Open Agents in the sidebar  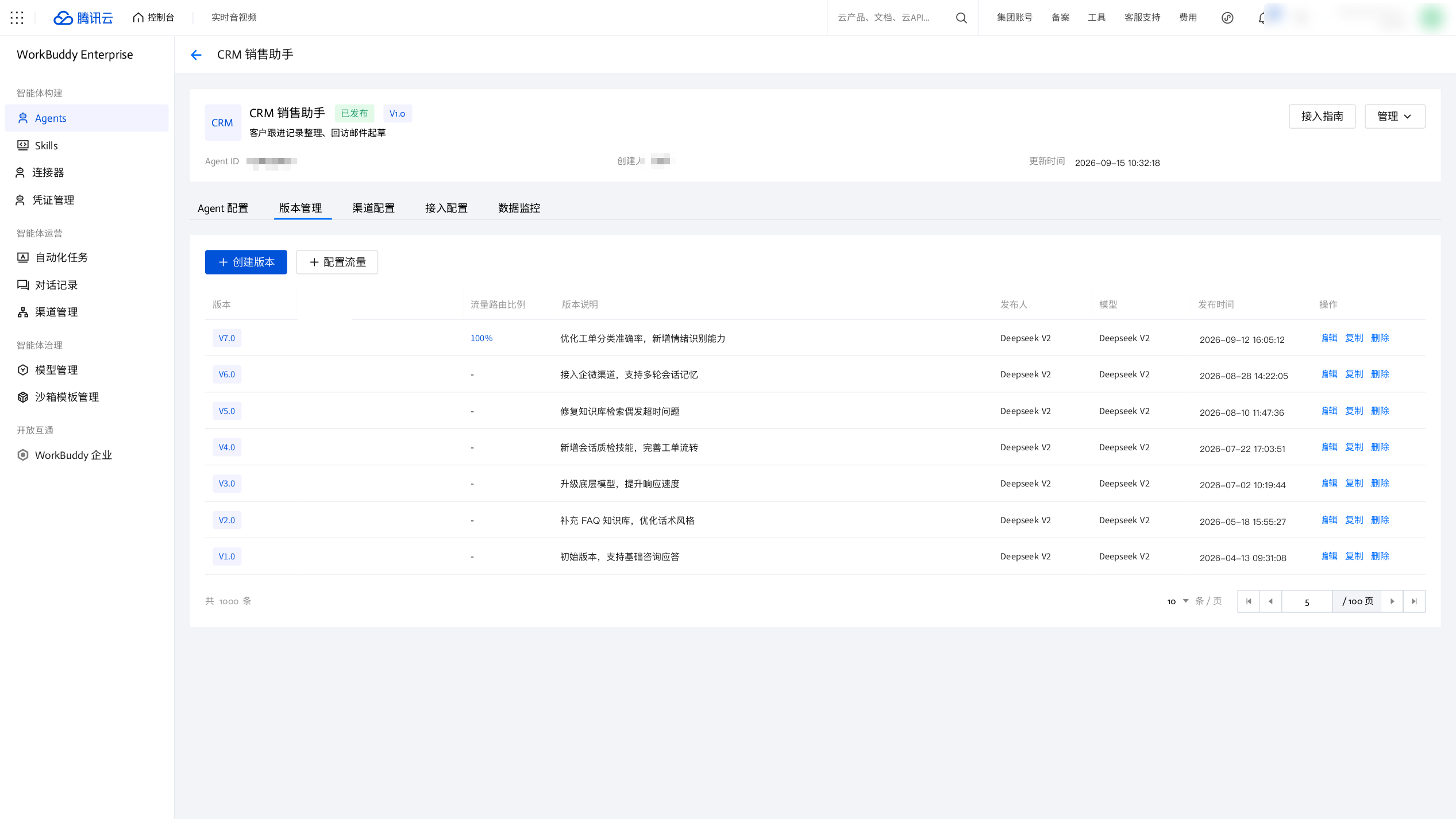87,118
